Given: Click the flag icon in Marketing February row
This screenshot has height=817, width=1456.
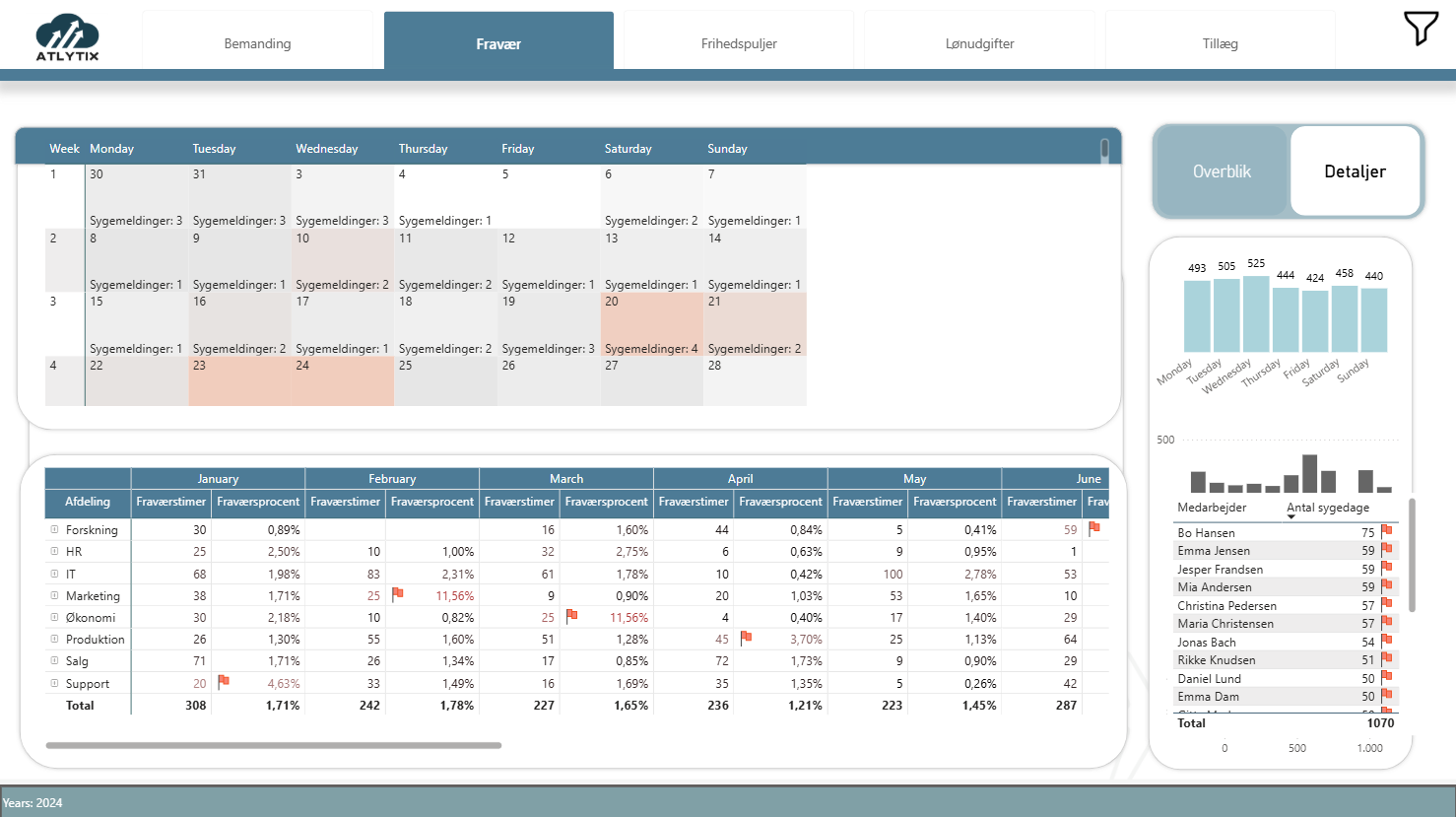Looking at the screenshot, I should point(398,594).
